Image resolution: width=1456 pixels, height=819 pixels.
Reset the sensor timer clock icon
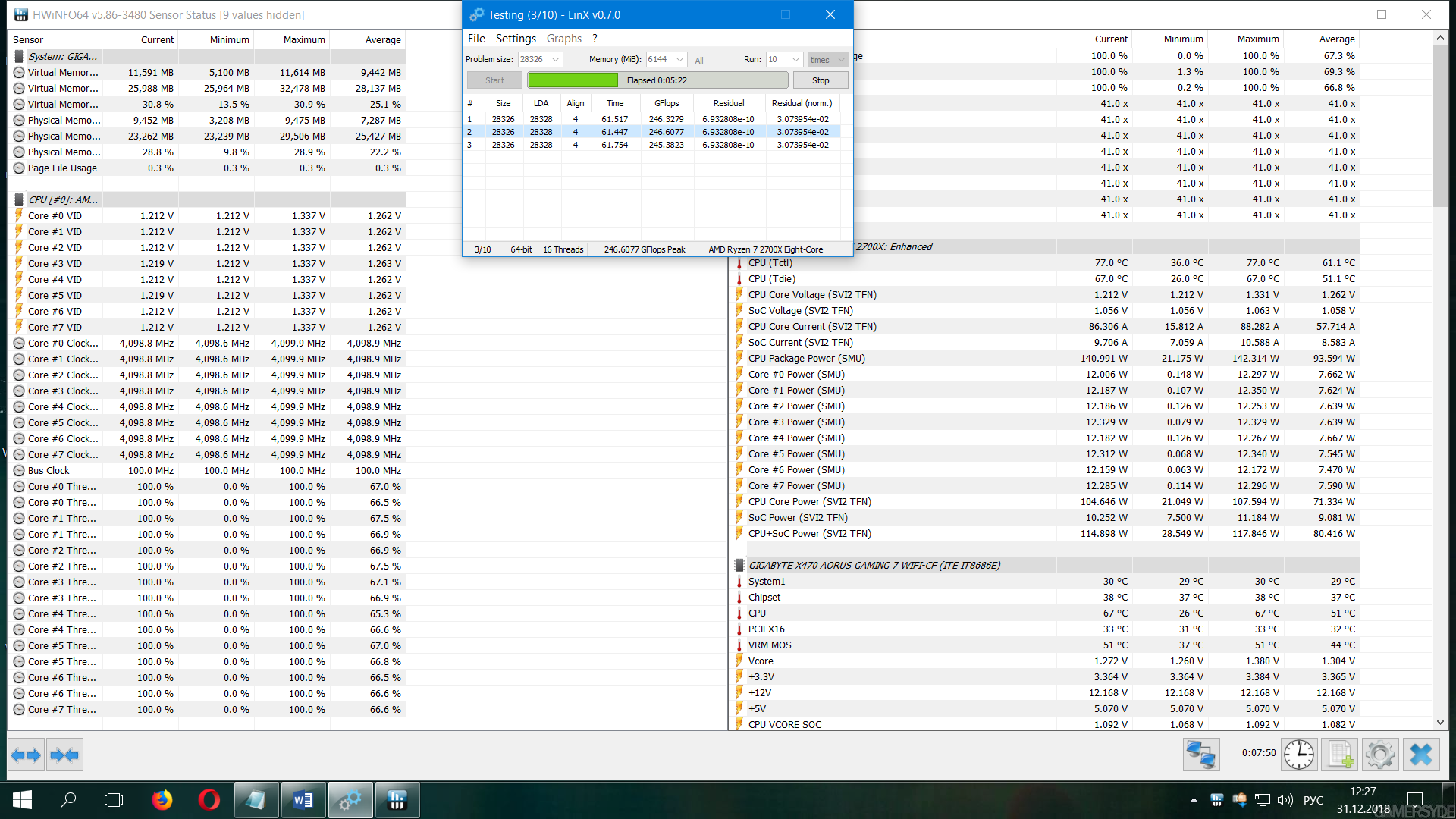(x=1299, y=755)
